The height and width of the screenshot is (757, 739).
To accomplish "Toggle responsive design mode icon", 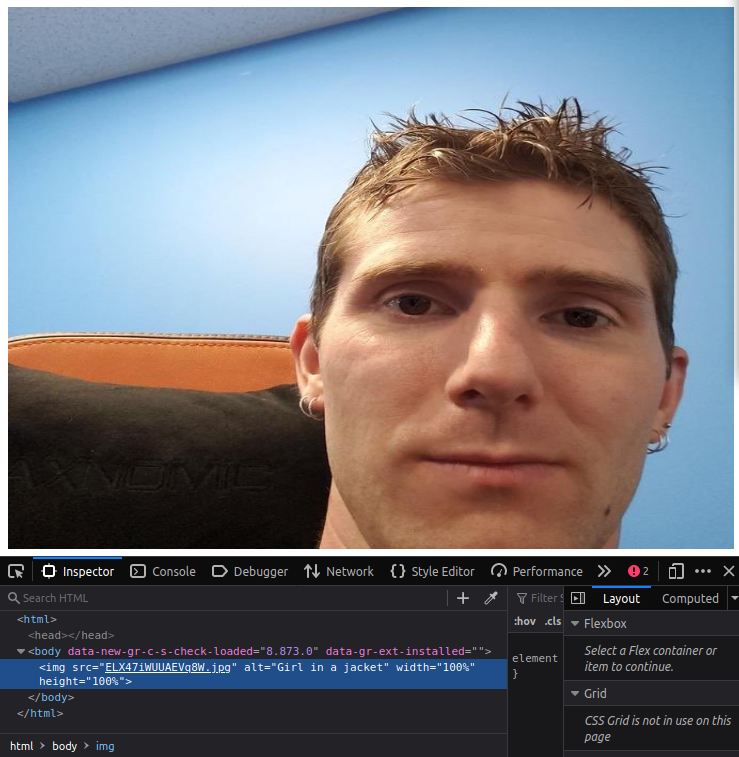I will (676, 572).
